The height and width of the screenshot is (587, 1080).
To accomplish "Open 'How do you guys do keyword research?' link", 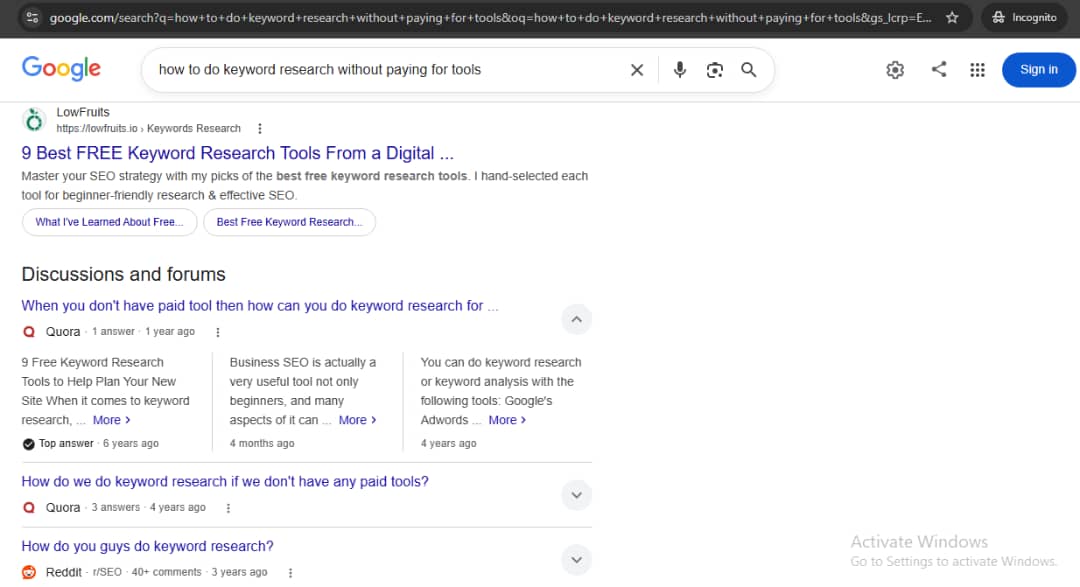I will (x=147, y=546).
